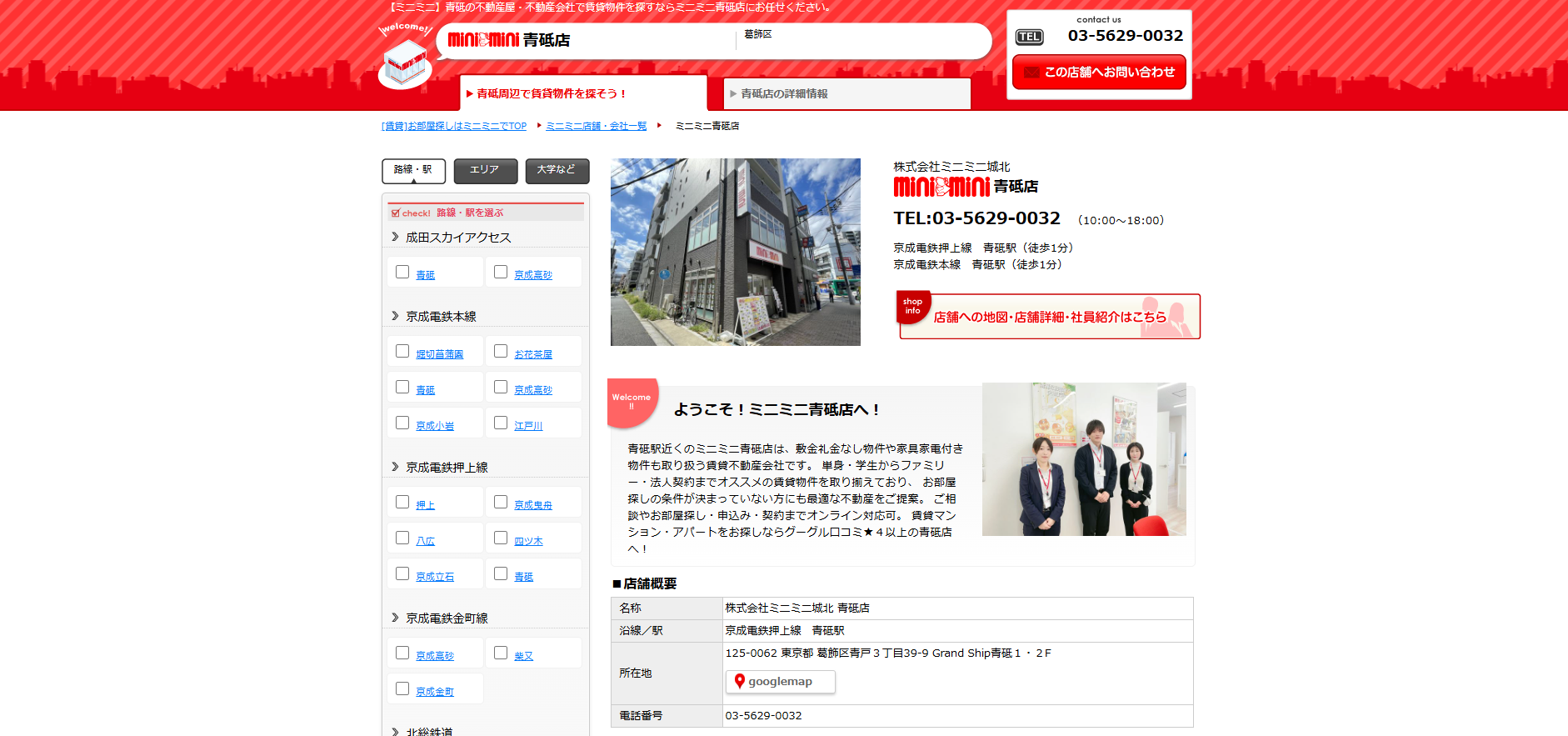Click the red googlemap pin icon
Viewport: 1568px width, 736px height.
click(x=739, y=682)
